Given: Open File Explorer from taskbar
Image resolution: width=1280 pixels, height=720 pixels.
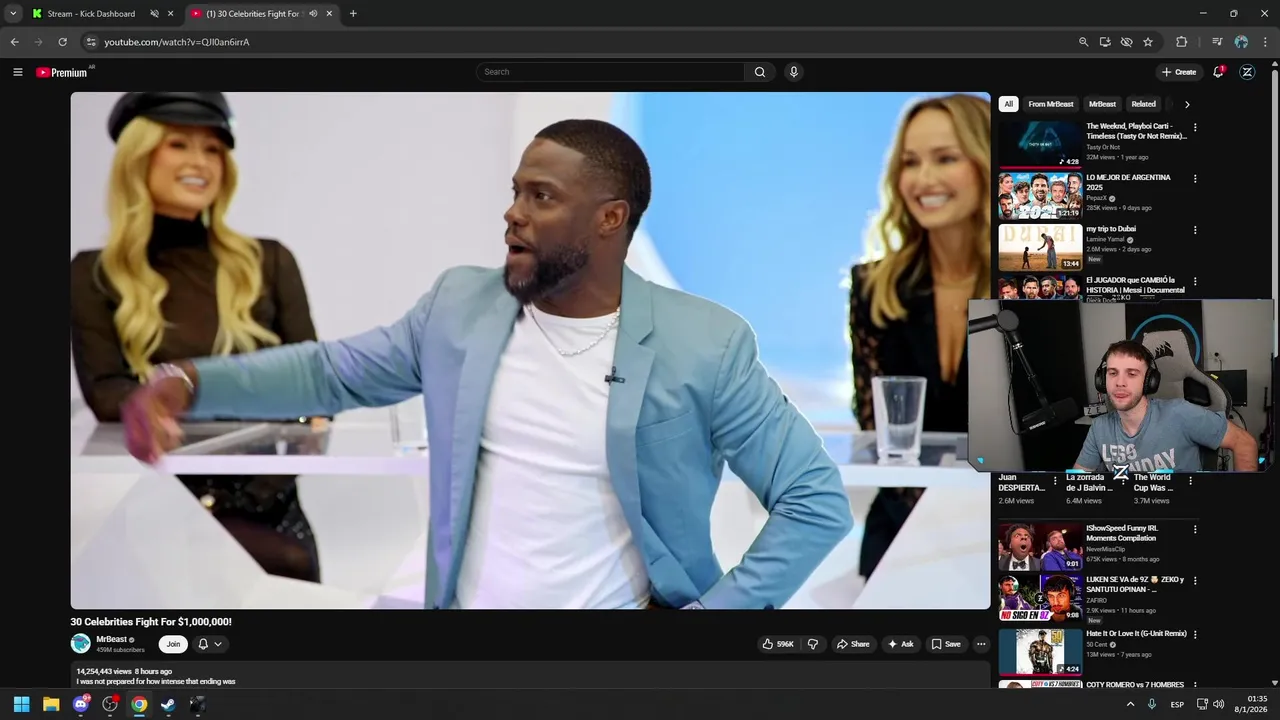Looking at the screenshot, I should (x=51, y=704).
